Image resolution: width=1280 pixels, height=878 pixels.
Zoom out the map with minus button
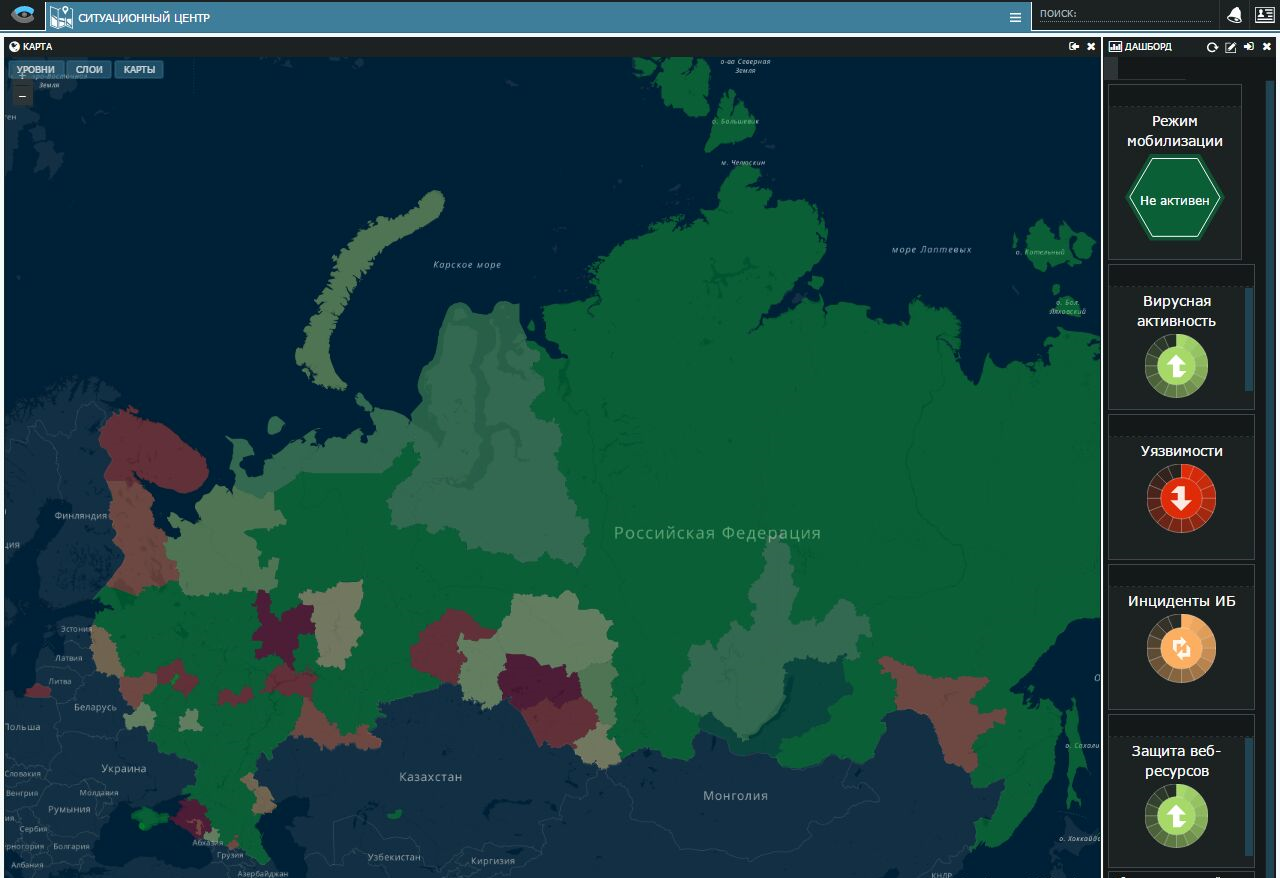pyautogui.click(x=23, y=96)
